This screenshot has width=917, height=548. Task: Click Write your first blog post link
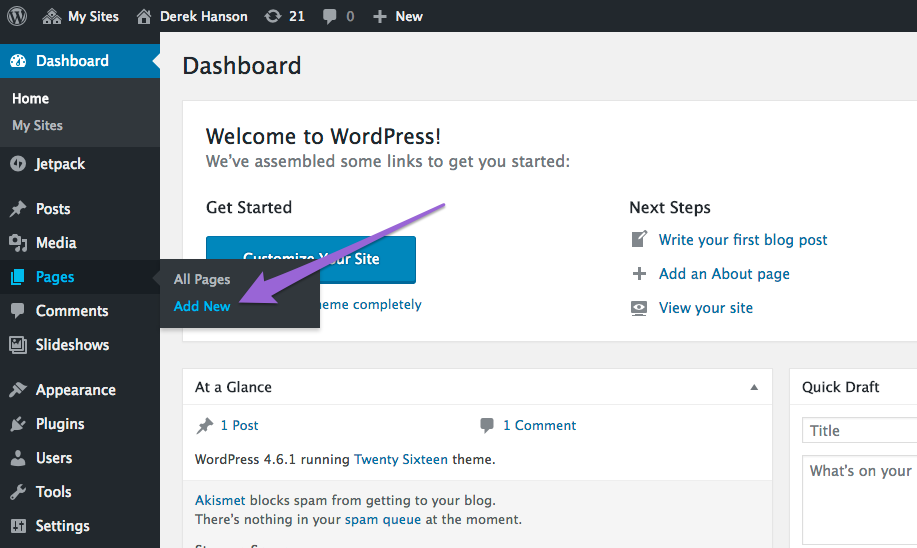(743, 240)
